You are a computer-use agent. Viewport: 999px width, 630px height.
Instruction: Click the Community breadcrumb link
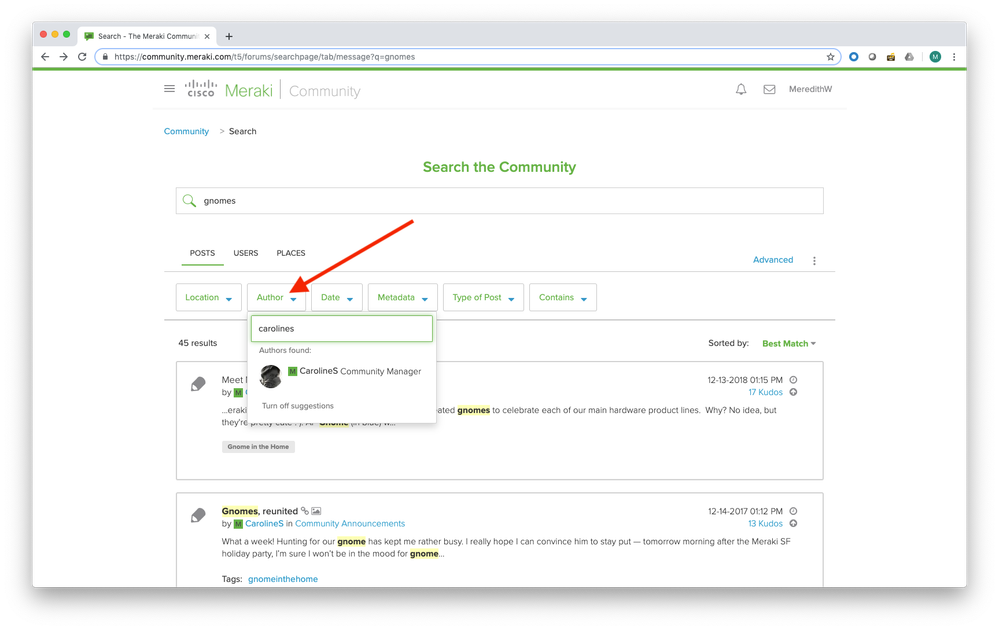point(187,131)
